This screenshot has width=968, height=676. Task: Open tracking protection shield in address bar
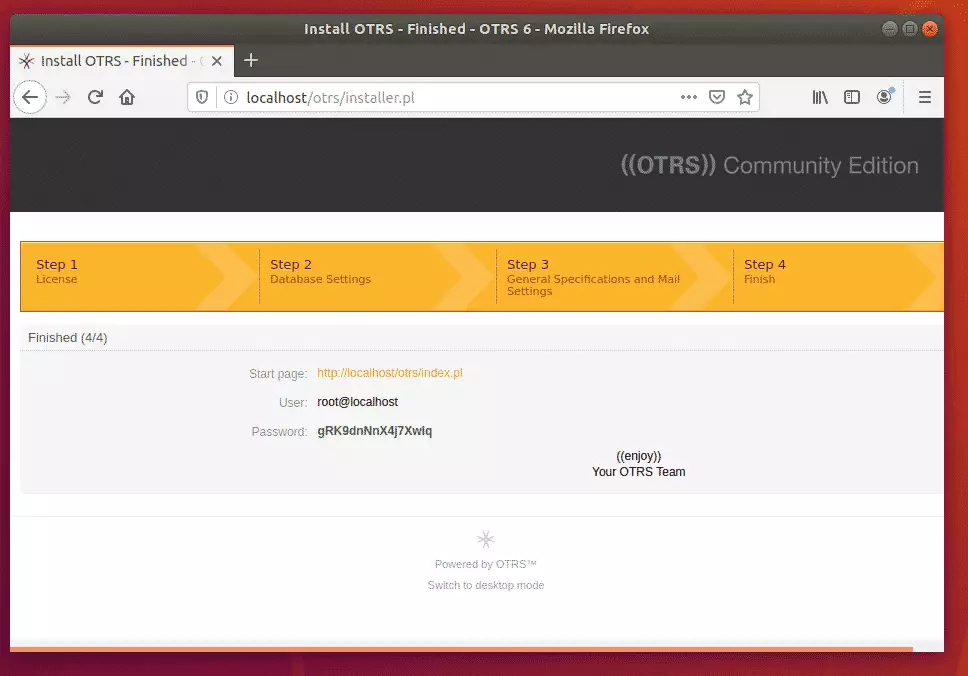click(202, 97)
